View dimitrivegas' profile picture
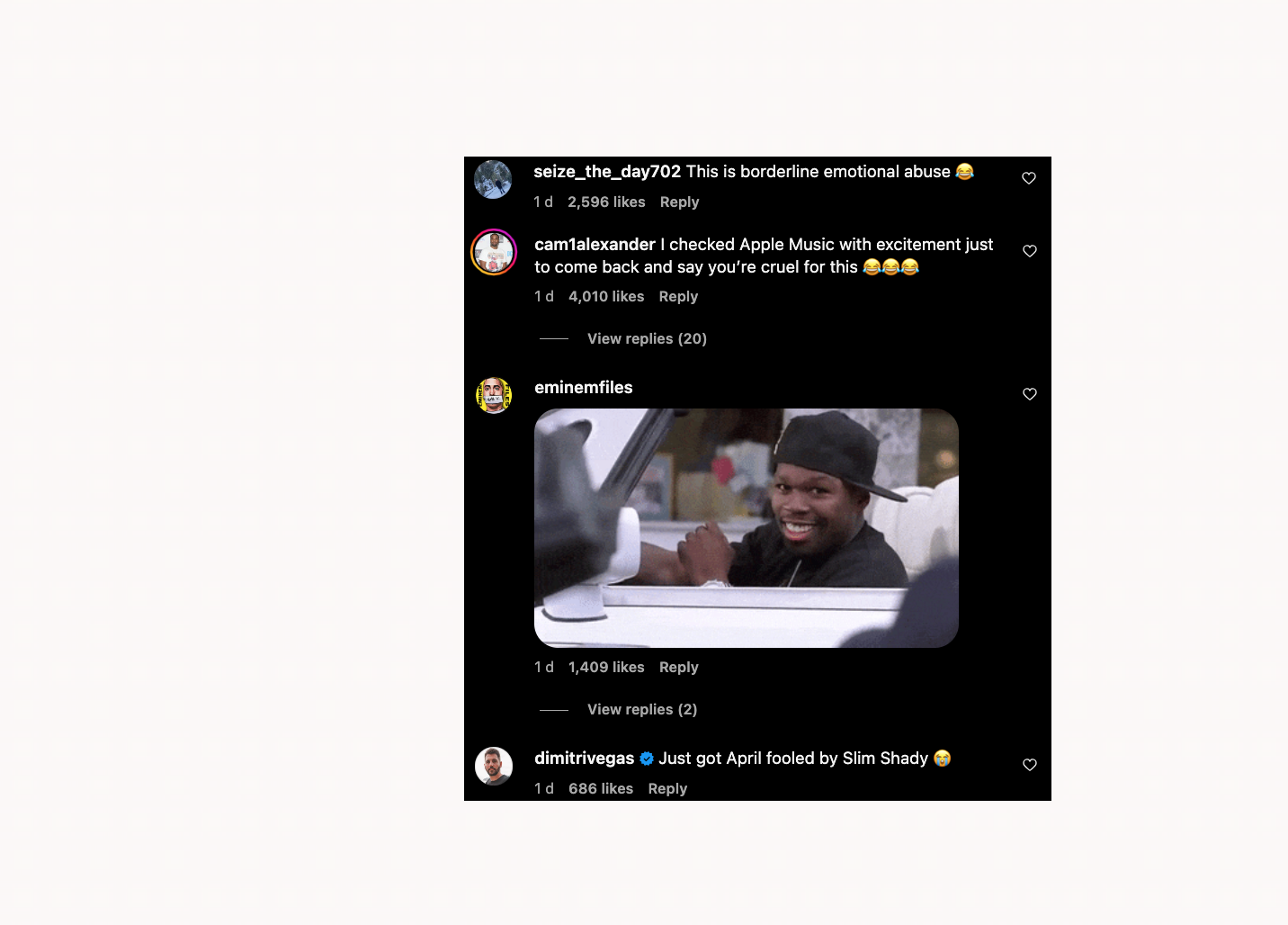 pyautogui.click(x=493, y=766)
